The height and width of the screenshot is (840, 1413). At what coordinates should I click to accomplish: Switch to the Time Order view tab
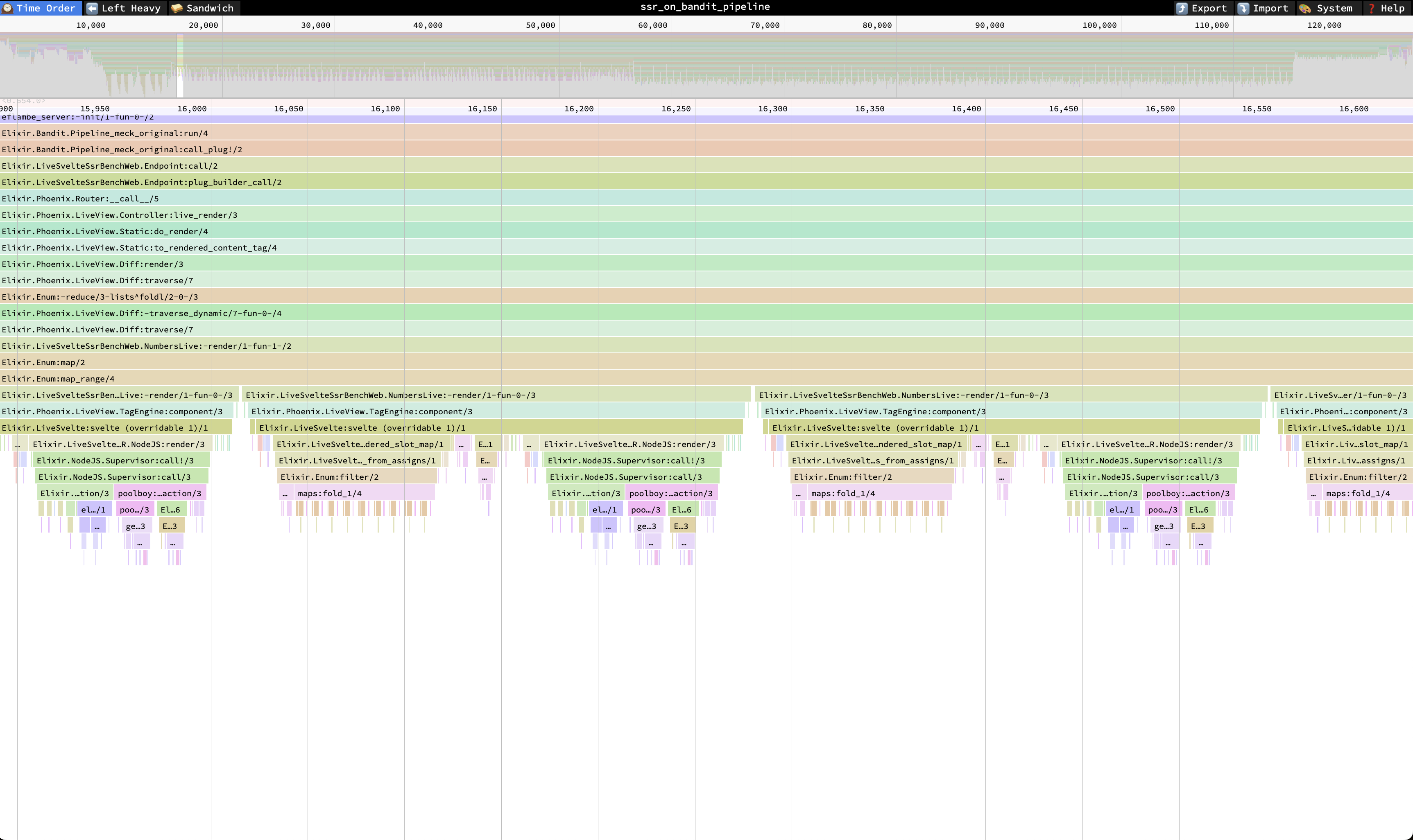[x=41, y=8]
